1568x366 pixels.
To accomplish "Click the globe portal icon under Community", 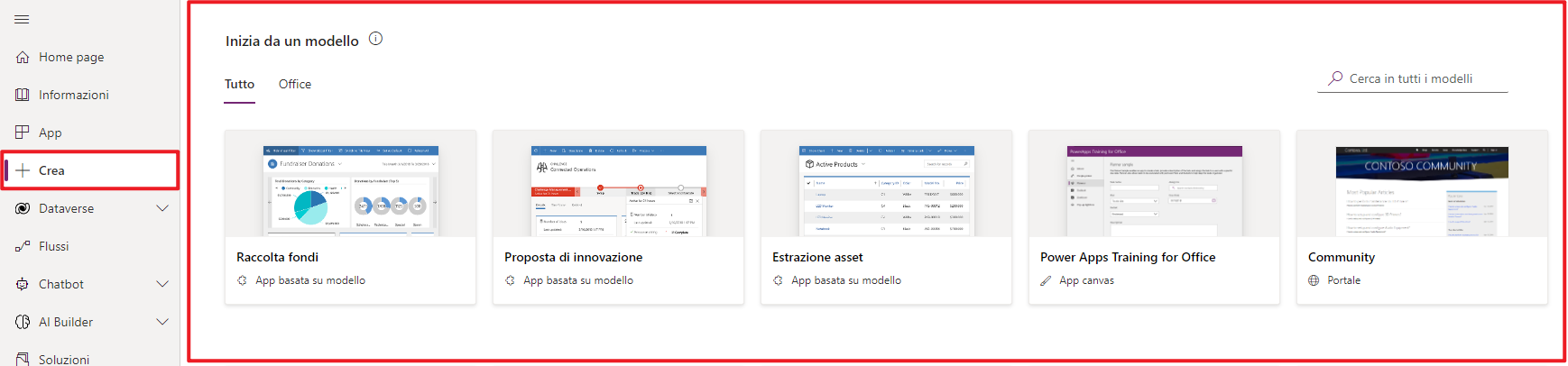I will [x=1314, y=280].
